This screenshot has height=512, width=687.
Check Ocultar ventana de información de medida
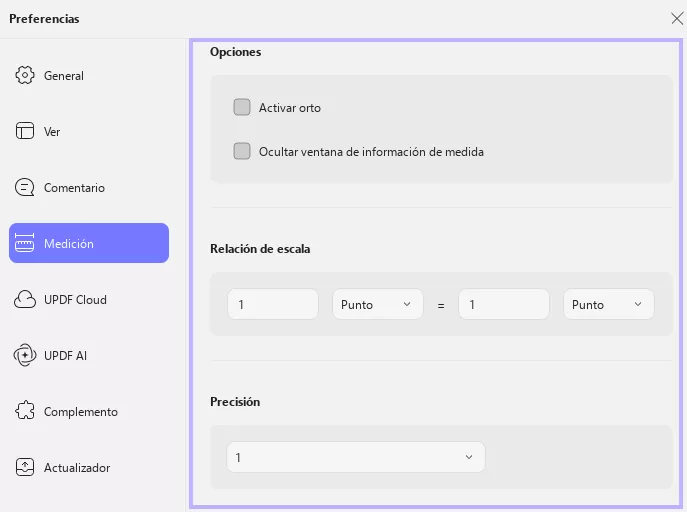[x=242, y=151]
